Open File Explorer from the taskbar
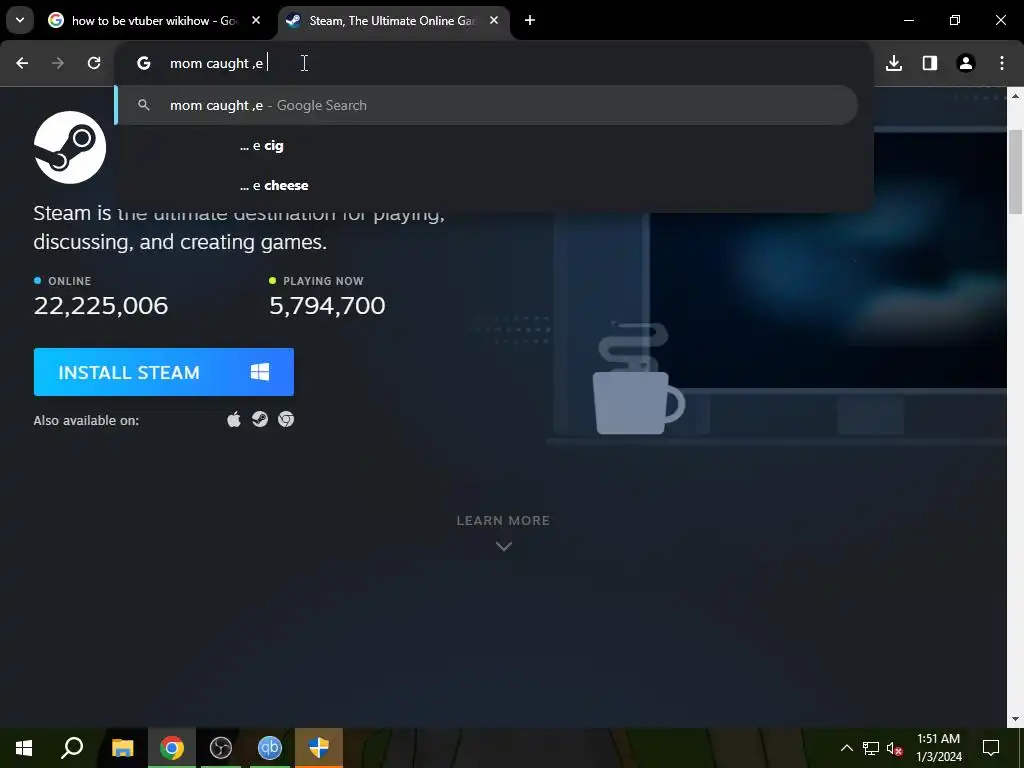 click(123, 748)
